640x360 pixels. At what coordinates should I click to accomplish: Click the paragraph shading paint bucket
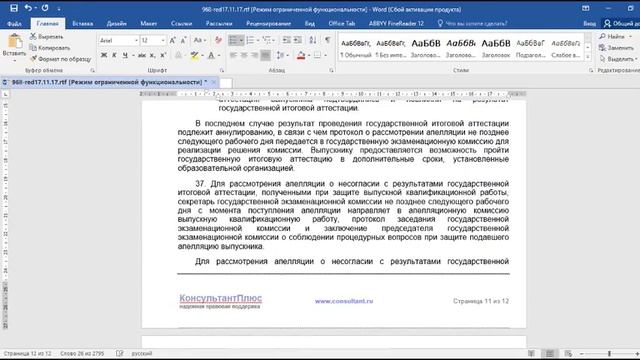[x=301, y=55]
